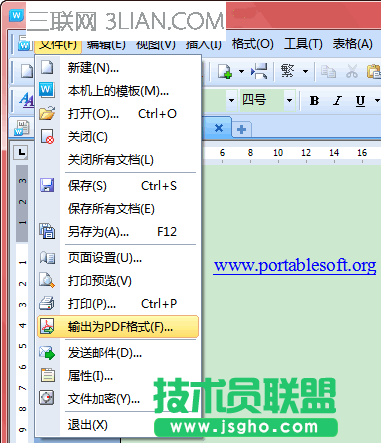
Task: Click the horizontal ruler at mark 10
Action: coord(278,153)
